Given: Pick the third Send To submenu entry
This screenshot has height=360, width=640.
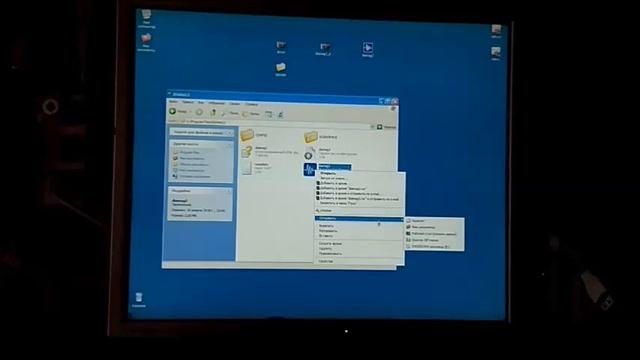Looking at the screenshot, I should coord(431,234).
